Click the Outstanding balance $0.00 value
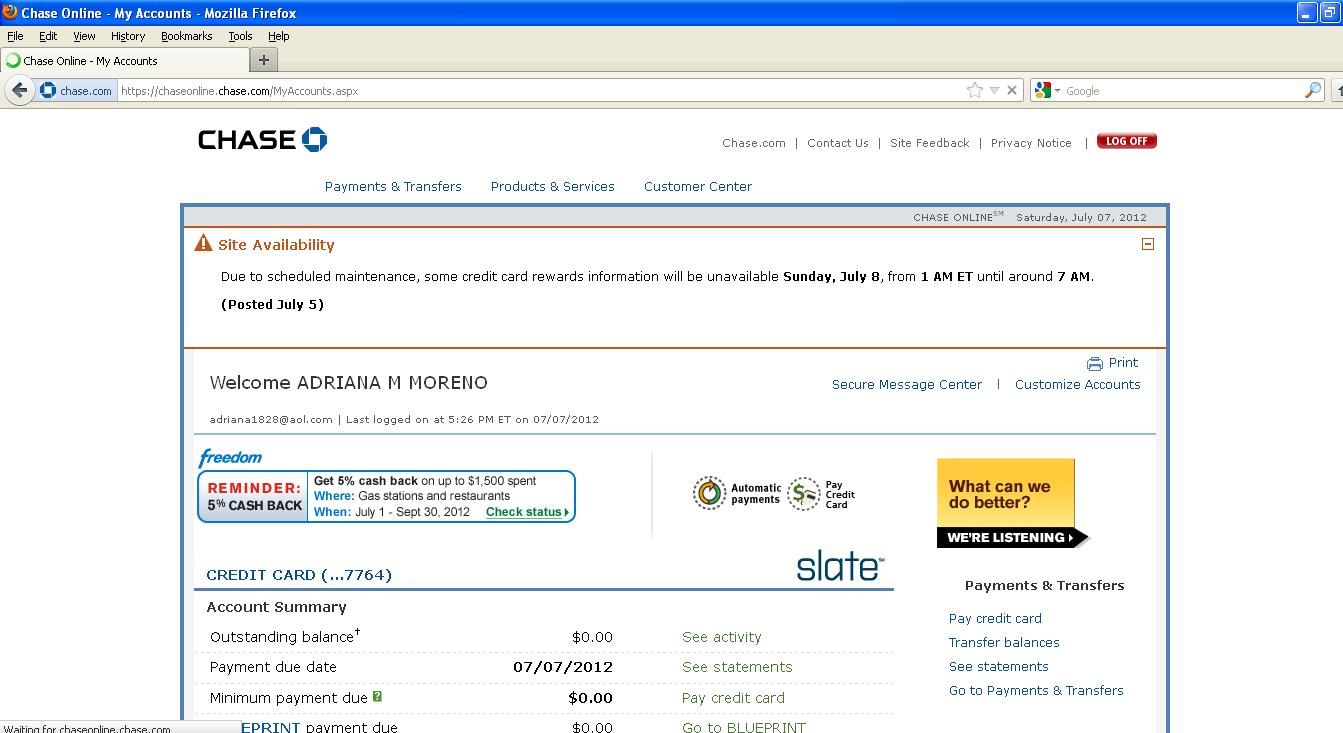The width and height of the screenshot is (1343, 733). (x=592, y=637)
